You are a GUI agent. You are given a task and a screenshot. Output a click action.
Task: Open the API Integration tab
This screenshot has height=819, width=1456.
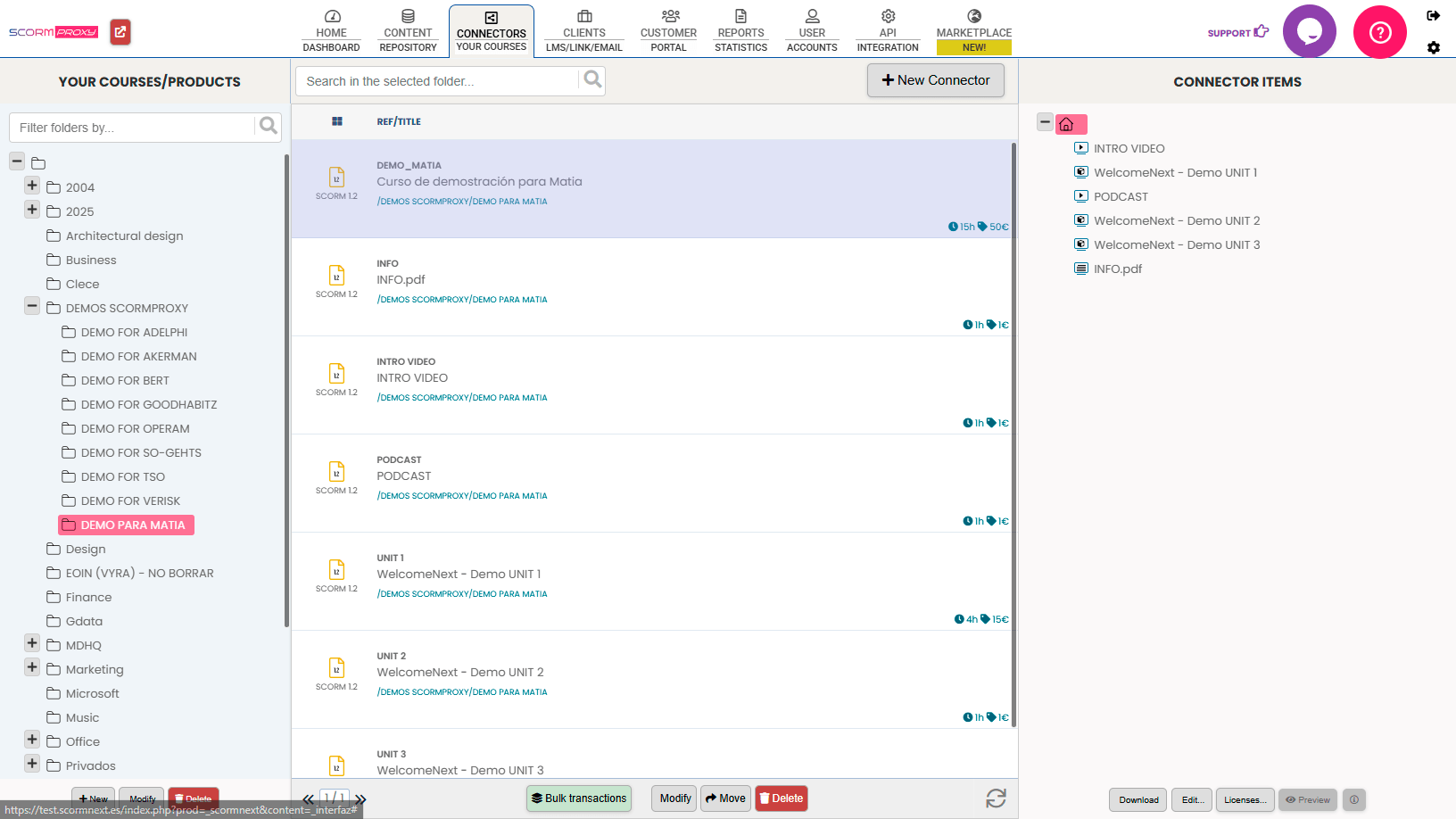(888, 31)
